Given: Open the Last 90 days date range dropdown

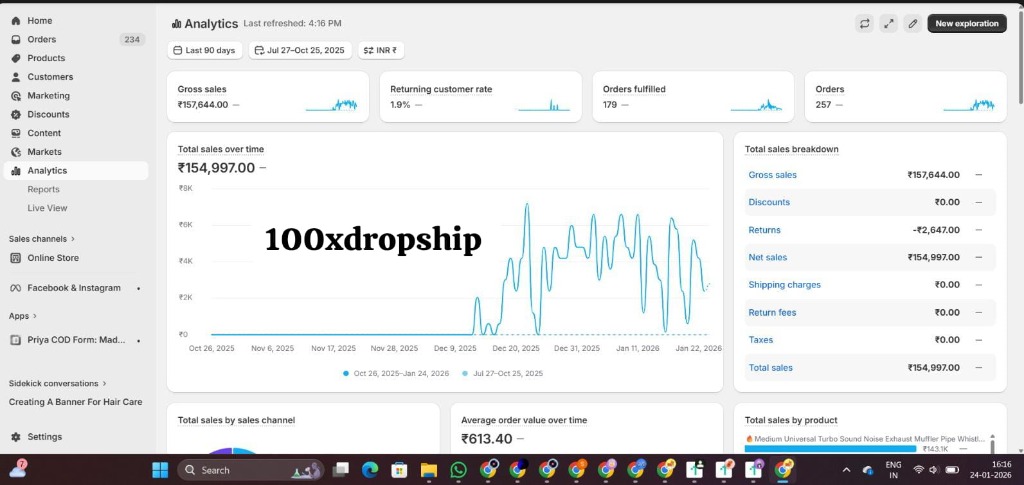Looking at the screenshot, I should coord(204,50).
